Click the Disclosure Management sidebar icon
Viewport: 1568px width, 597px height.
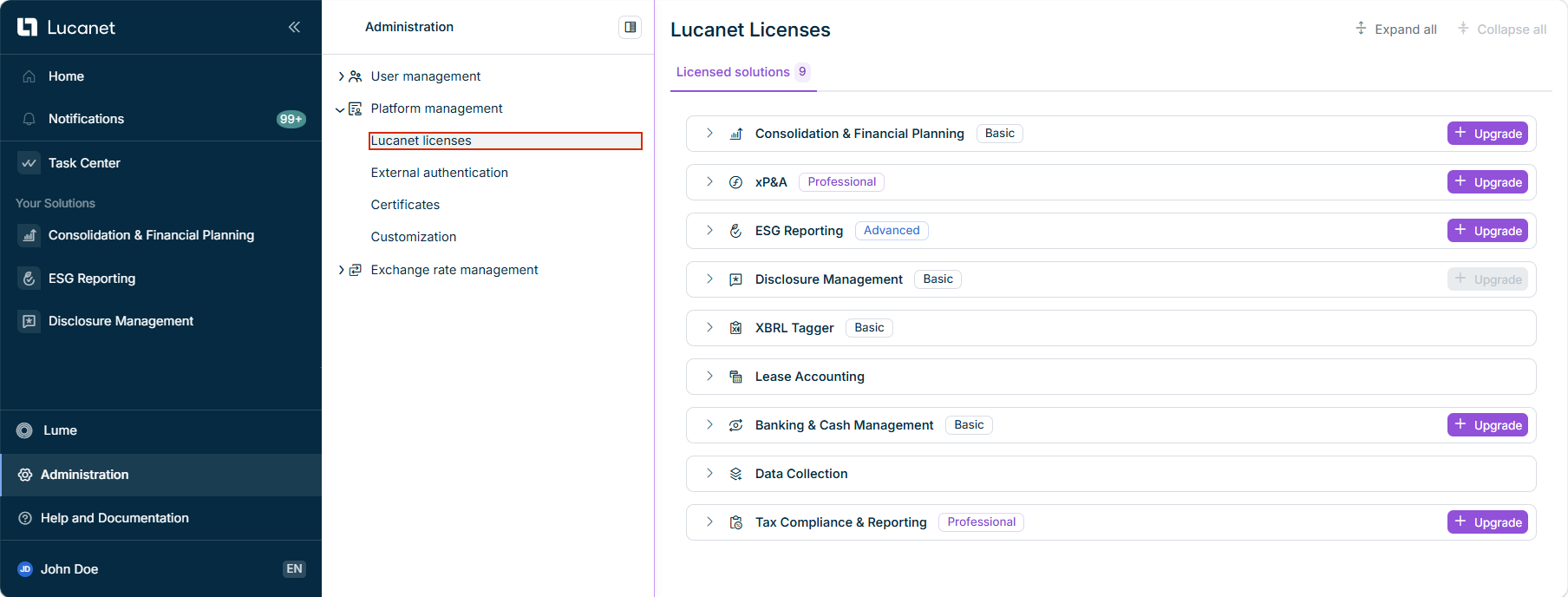click(x=29, y=321)
